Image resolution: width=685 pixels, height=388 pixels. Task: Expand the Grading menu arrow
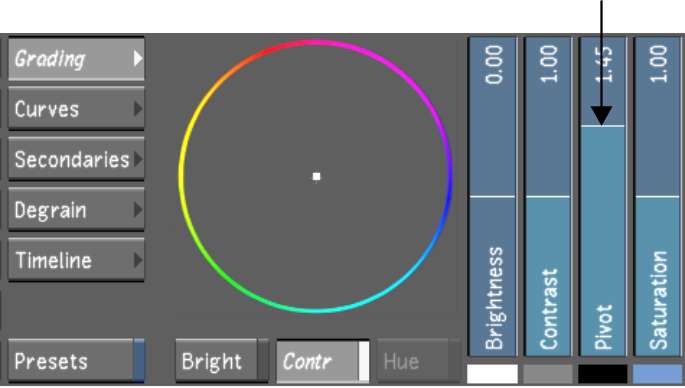pos(138,58)
